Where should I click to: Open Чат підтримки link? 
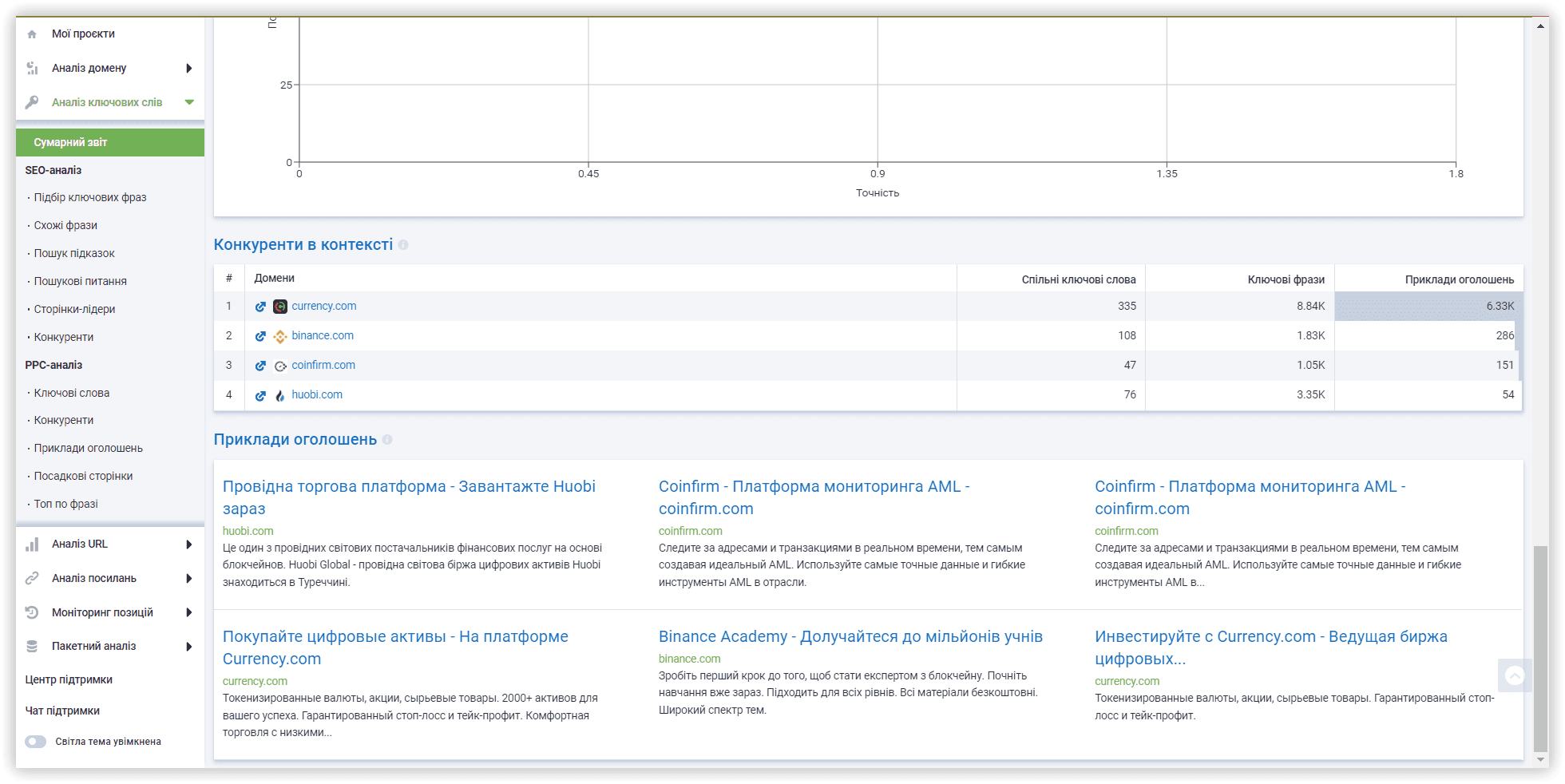pos(62,711)
